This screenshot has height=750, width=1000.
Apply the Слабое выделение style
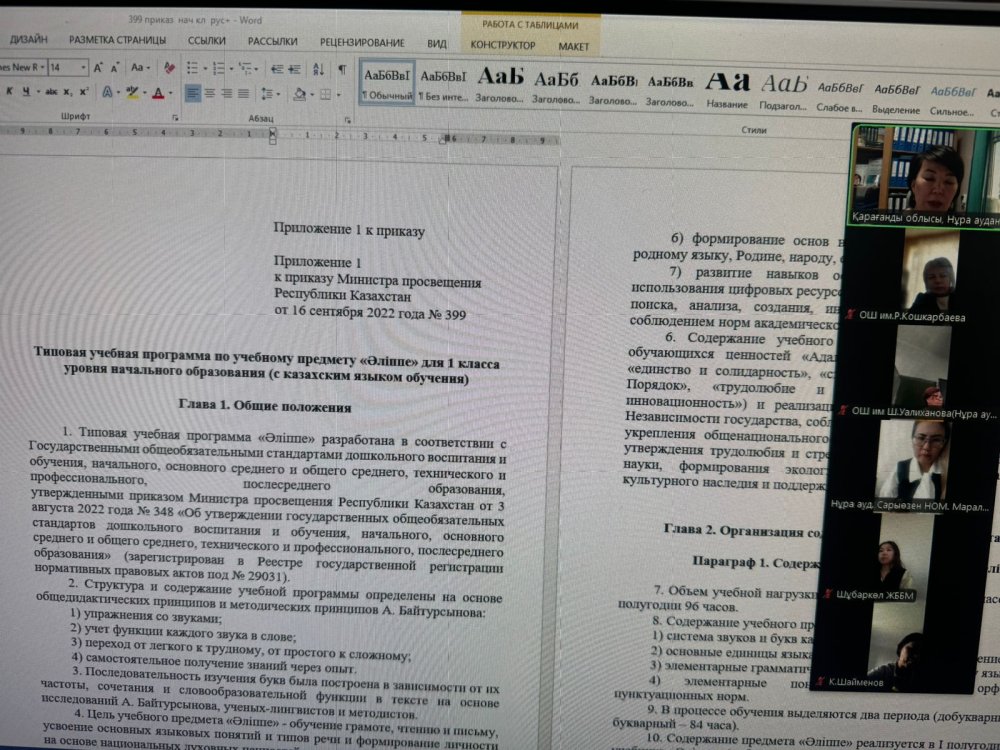[840, 96]
